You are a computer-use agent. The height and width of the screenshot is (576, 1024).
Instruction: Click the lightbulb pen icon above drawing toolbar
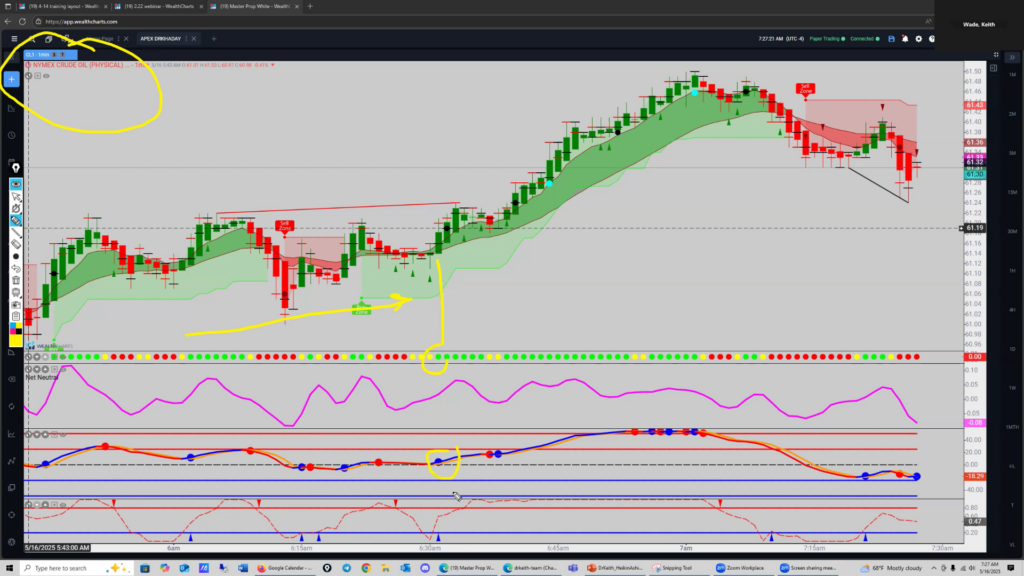16,168
